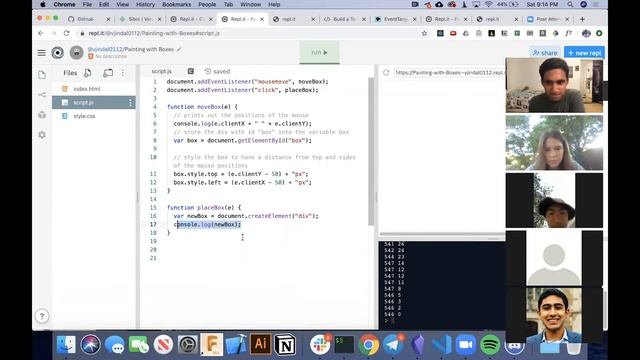Run the code with the run button
The height and width of the screenshot is (360, 640).
[x=319, y=52]
